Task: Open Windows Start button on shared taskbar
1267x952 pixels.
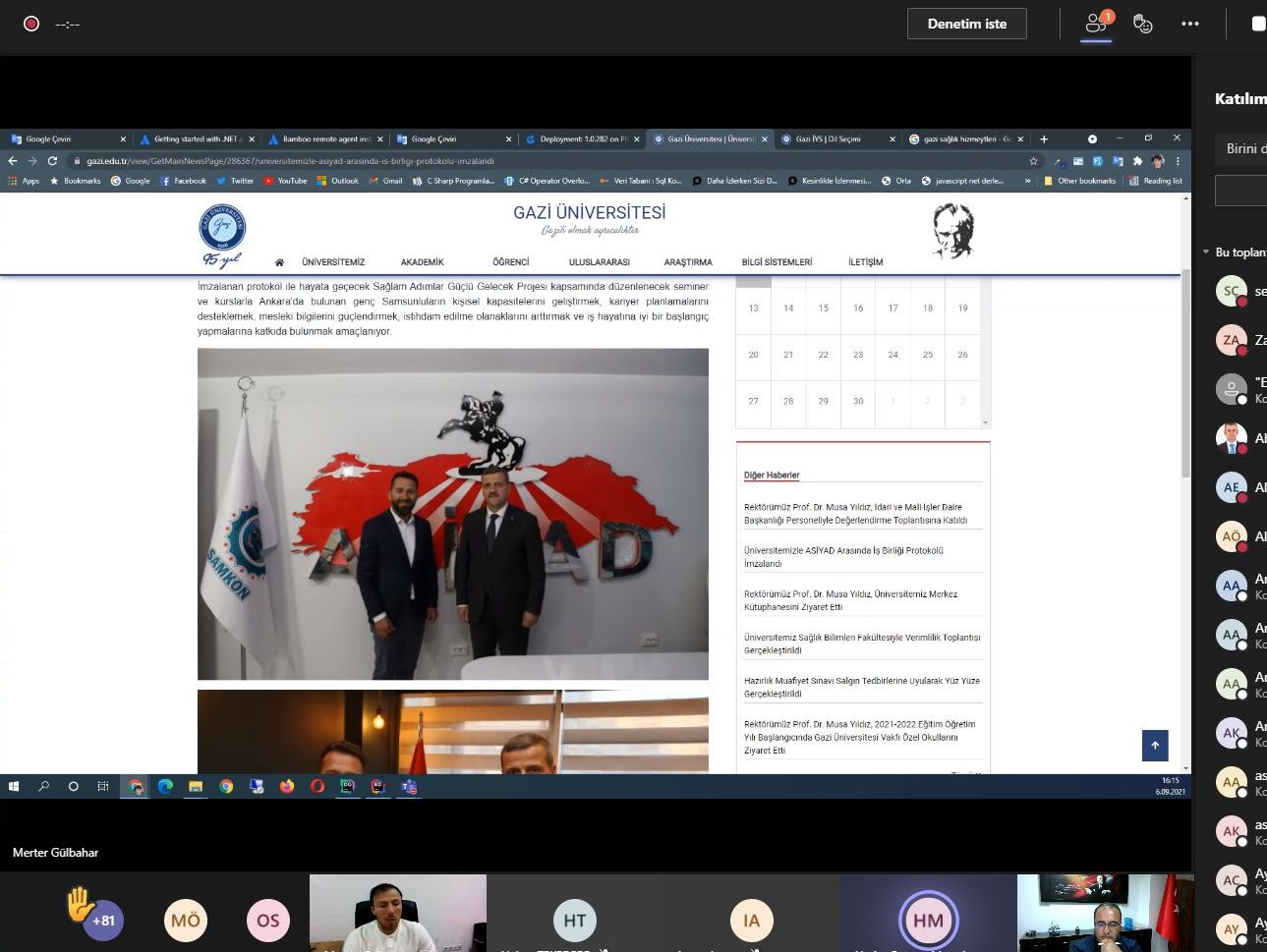Action: point(14,786)
